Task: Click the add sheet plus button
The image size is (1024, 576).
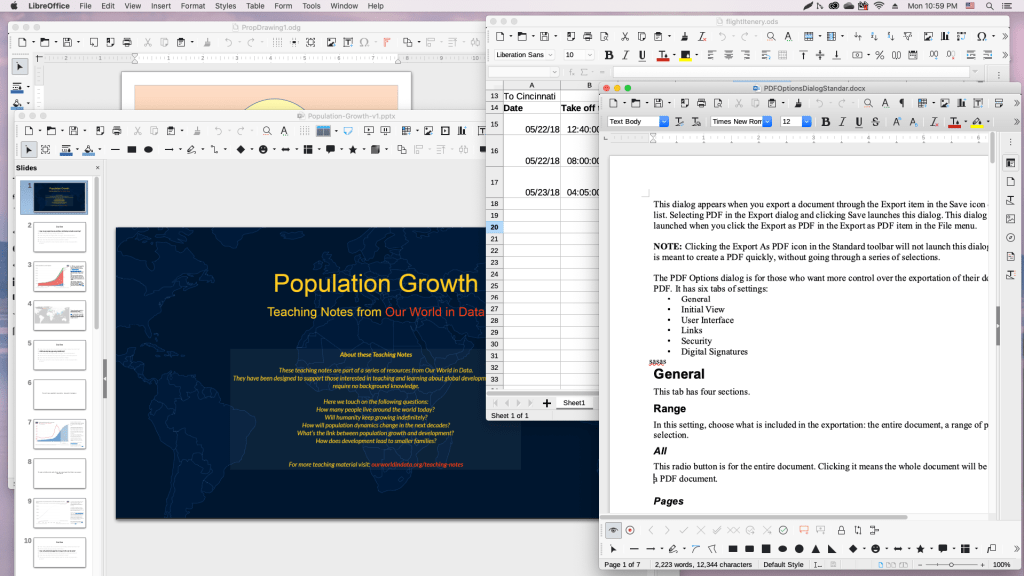Action: tap(546, 403)
